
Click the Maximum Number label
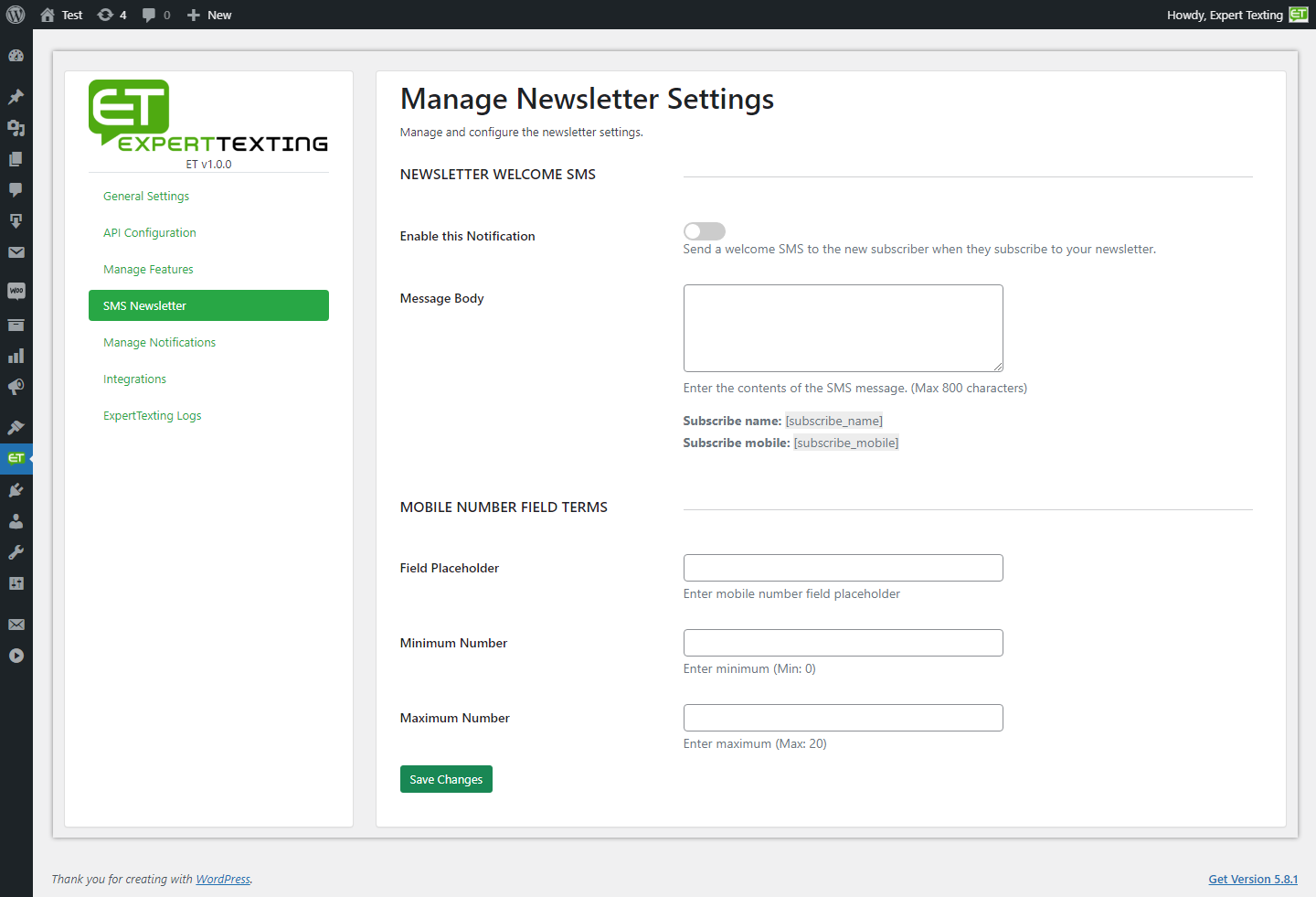pos(455,718)
